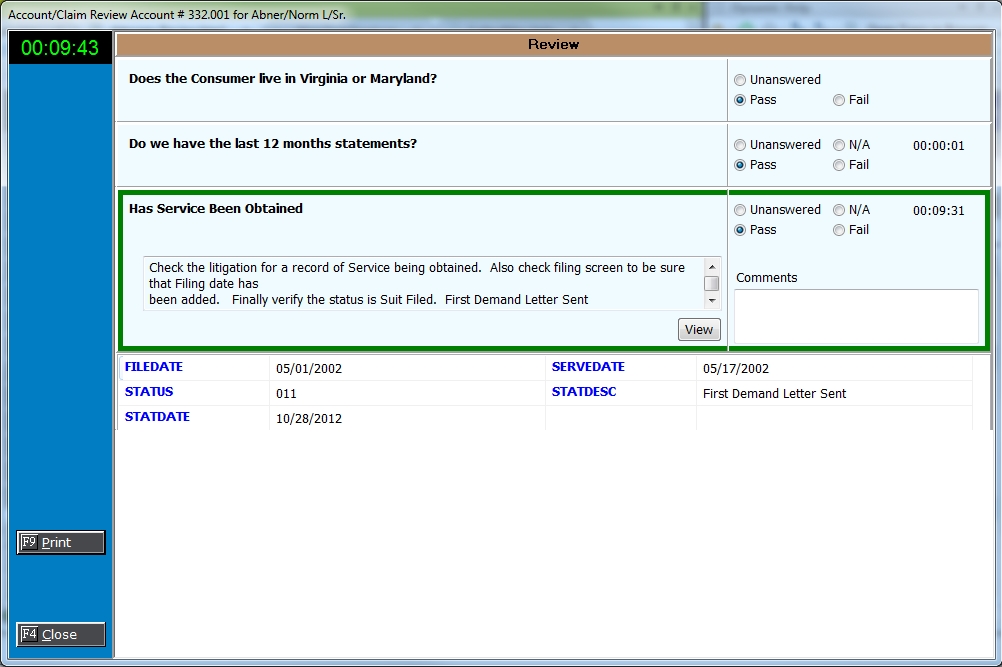This screenshot has width=1002, height=667.
Task: Click the instructions scrollbar up arrow
Action: tap(712, 266)
